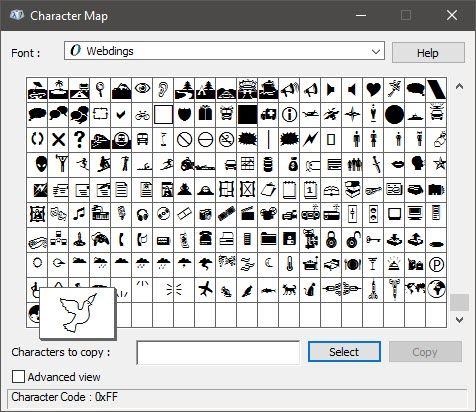Choose the magnifying glass glyph
Viewport: 476px width, 412px height.
[100, 90]
